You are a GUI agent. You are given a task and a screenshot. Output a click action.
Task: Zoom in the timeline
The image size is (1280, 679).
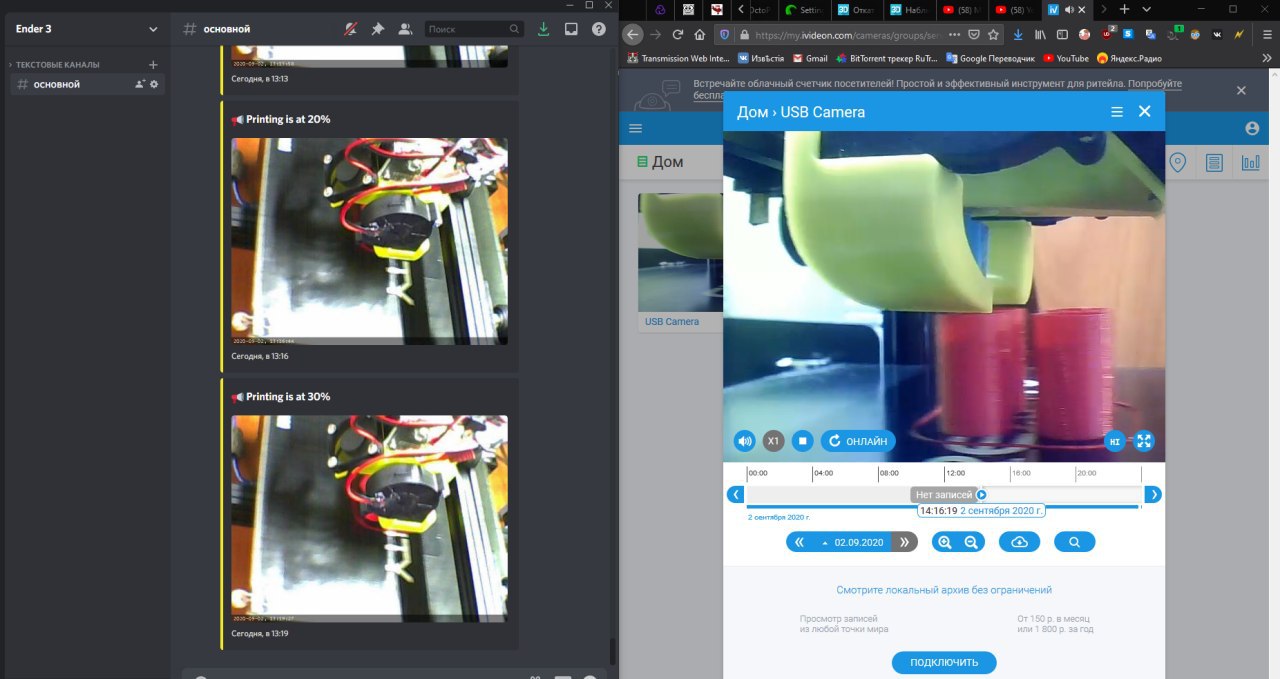tap(945, 542)
